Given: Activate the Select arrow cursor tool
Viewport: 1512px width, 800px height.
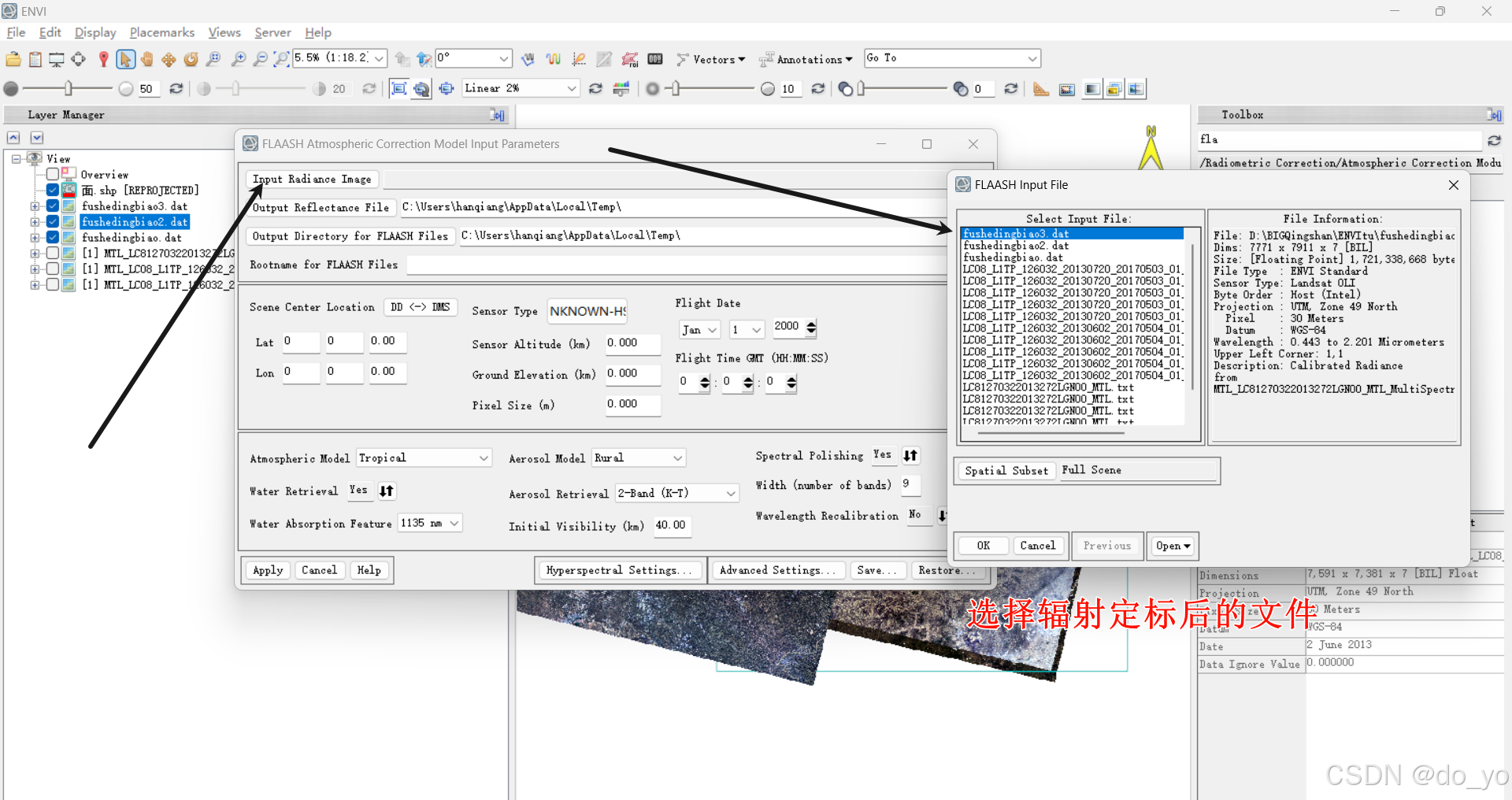Looking at the screenshot, I should click(125, 59).
